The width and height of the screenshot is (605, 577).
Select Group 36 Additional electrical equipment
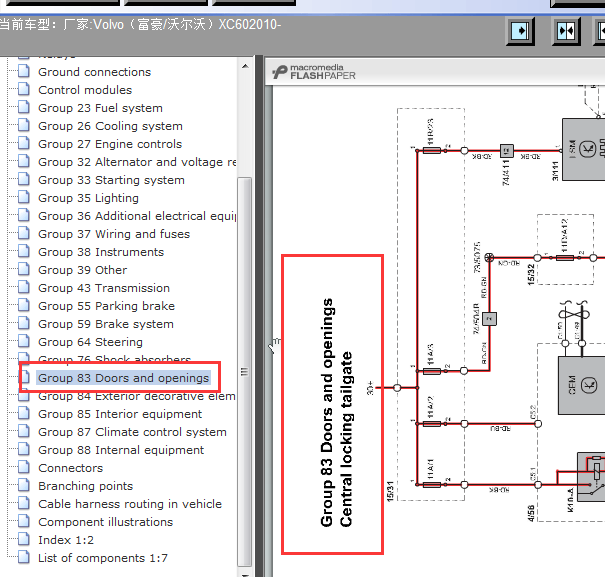point(137,216)
